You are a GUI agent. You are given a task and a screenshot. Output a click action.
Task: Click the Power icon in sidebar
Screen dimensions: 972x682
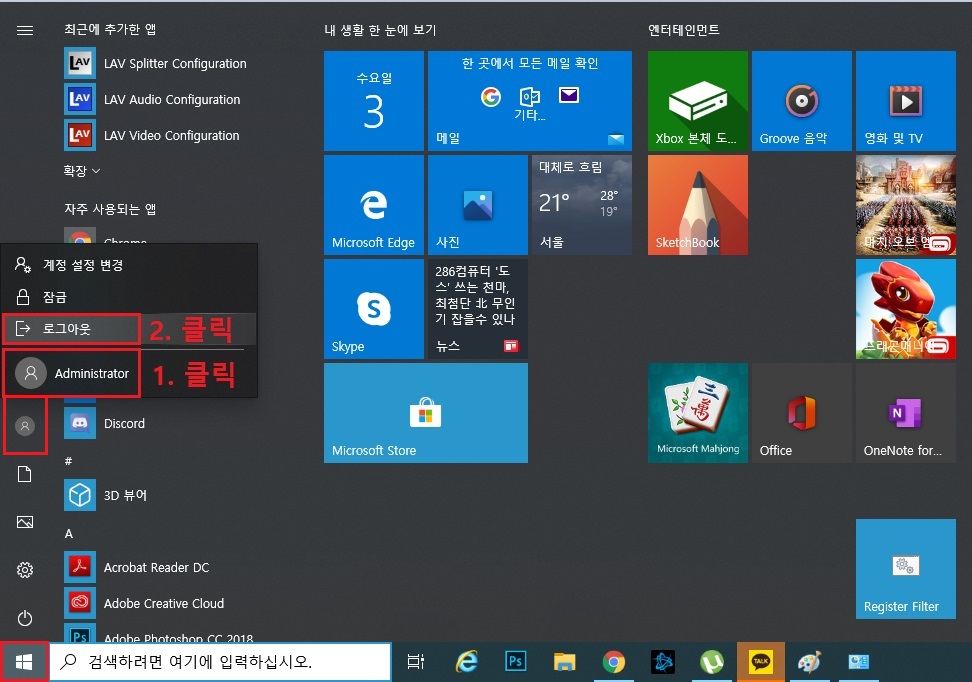[x=25, y=618]
